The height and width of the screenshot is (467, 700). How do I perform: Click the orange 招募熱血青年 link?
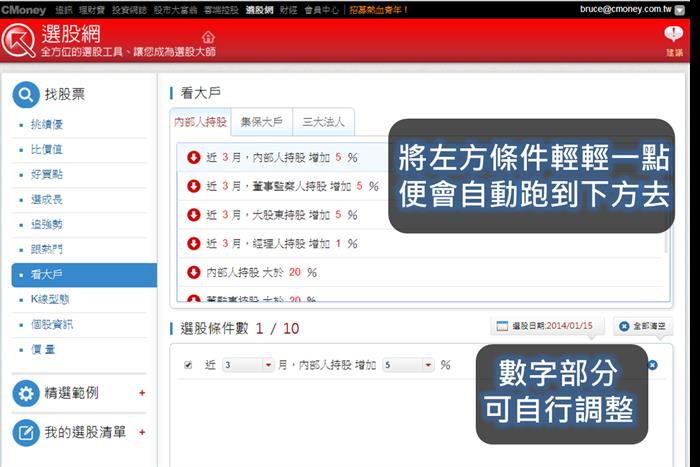378,10
